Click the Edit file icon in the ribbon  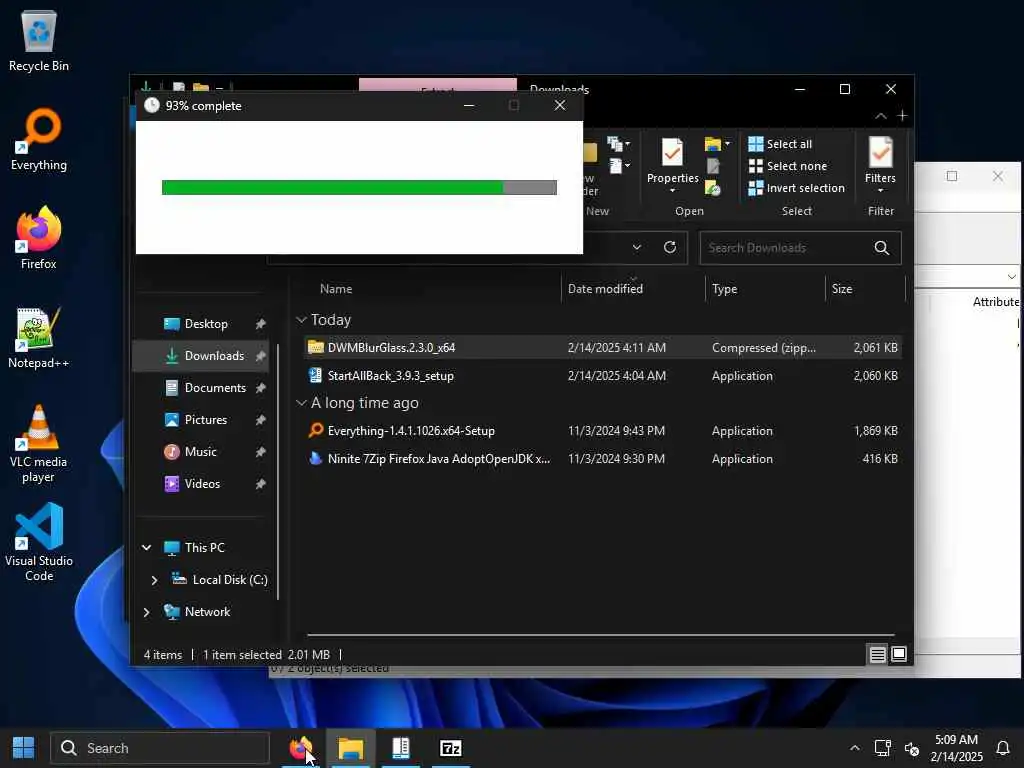[x=712, y=166]
